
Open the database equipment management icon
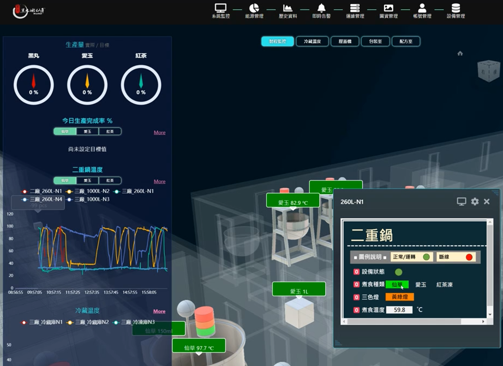pos(456,8)
